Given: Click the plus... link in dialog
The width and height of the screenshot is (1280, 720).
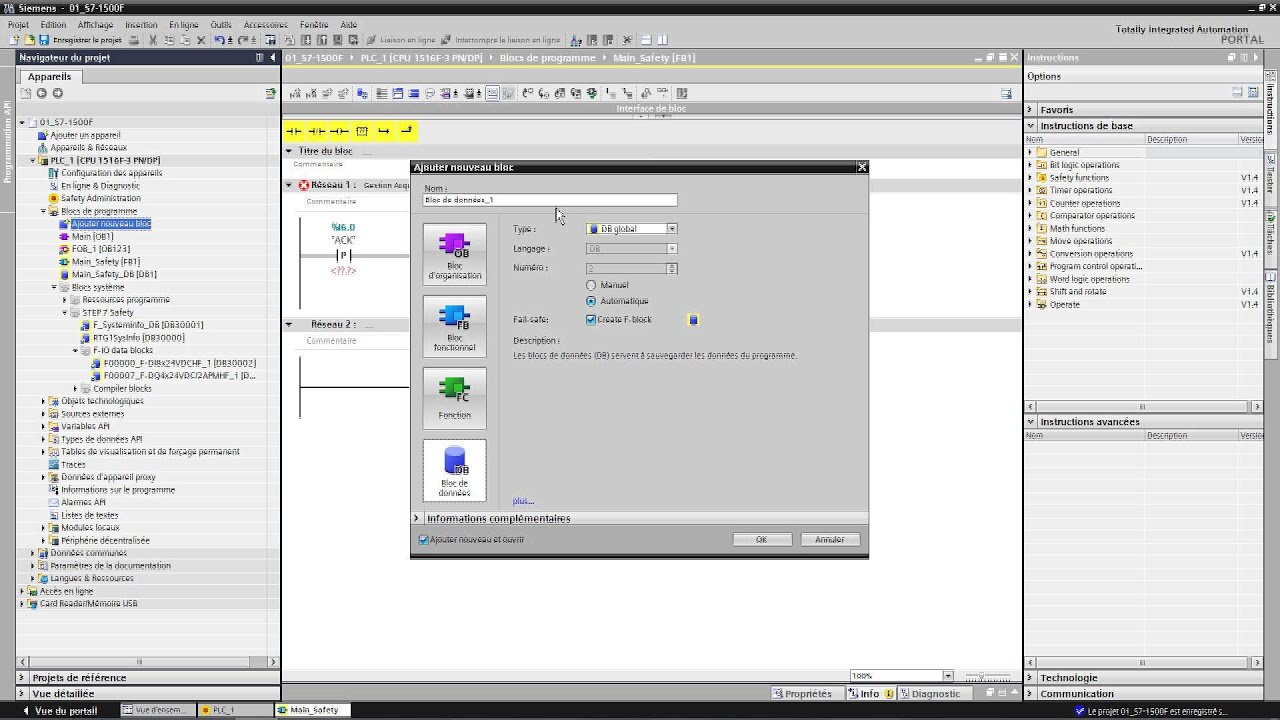Looking at the screenshot, I should (523, 501).
